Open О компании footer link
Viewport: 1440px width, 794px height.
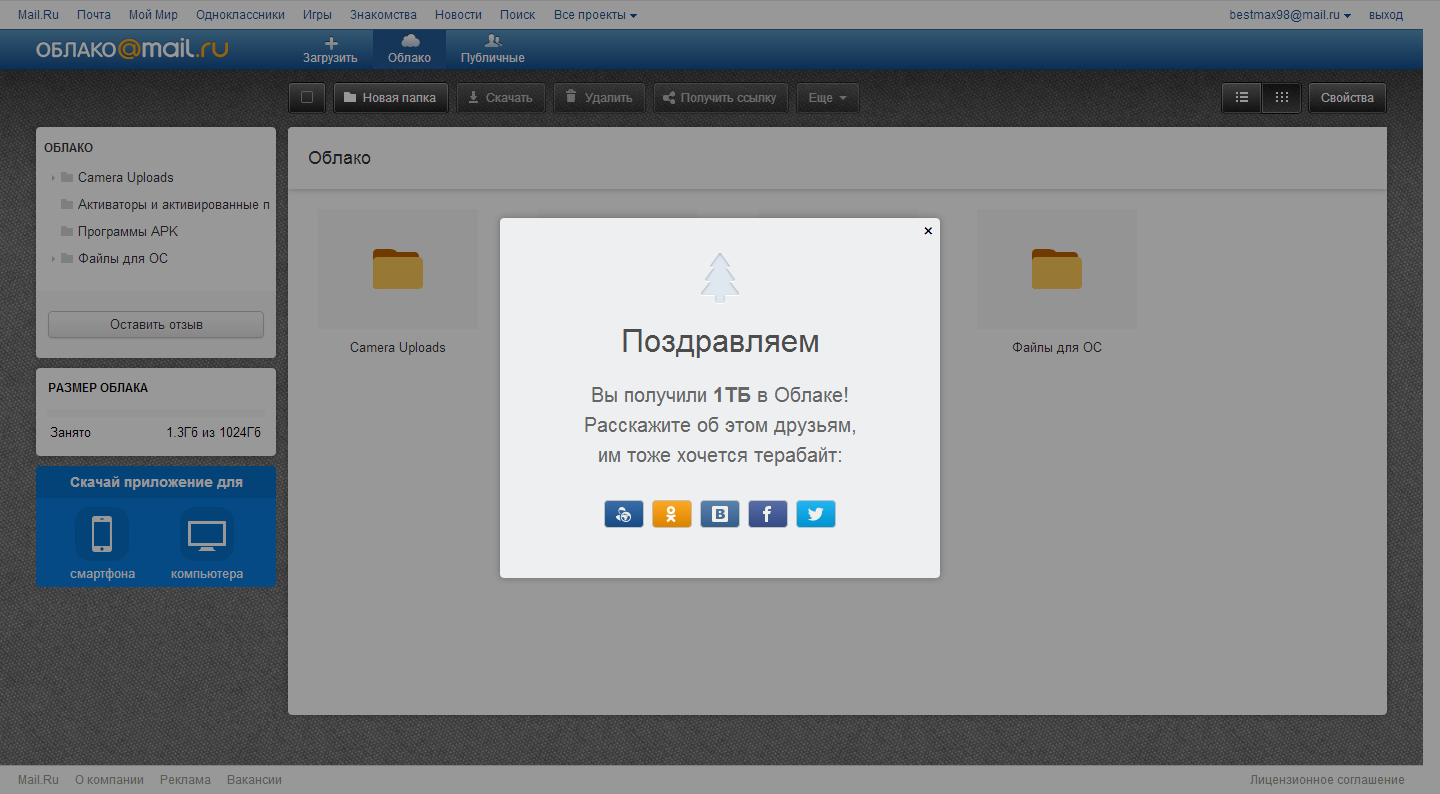pyautogui.click(x=109, y=780)
